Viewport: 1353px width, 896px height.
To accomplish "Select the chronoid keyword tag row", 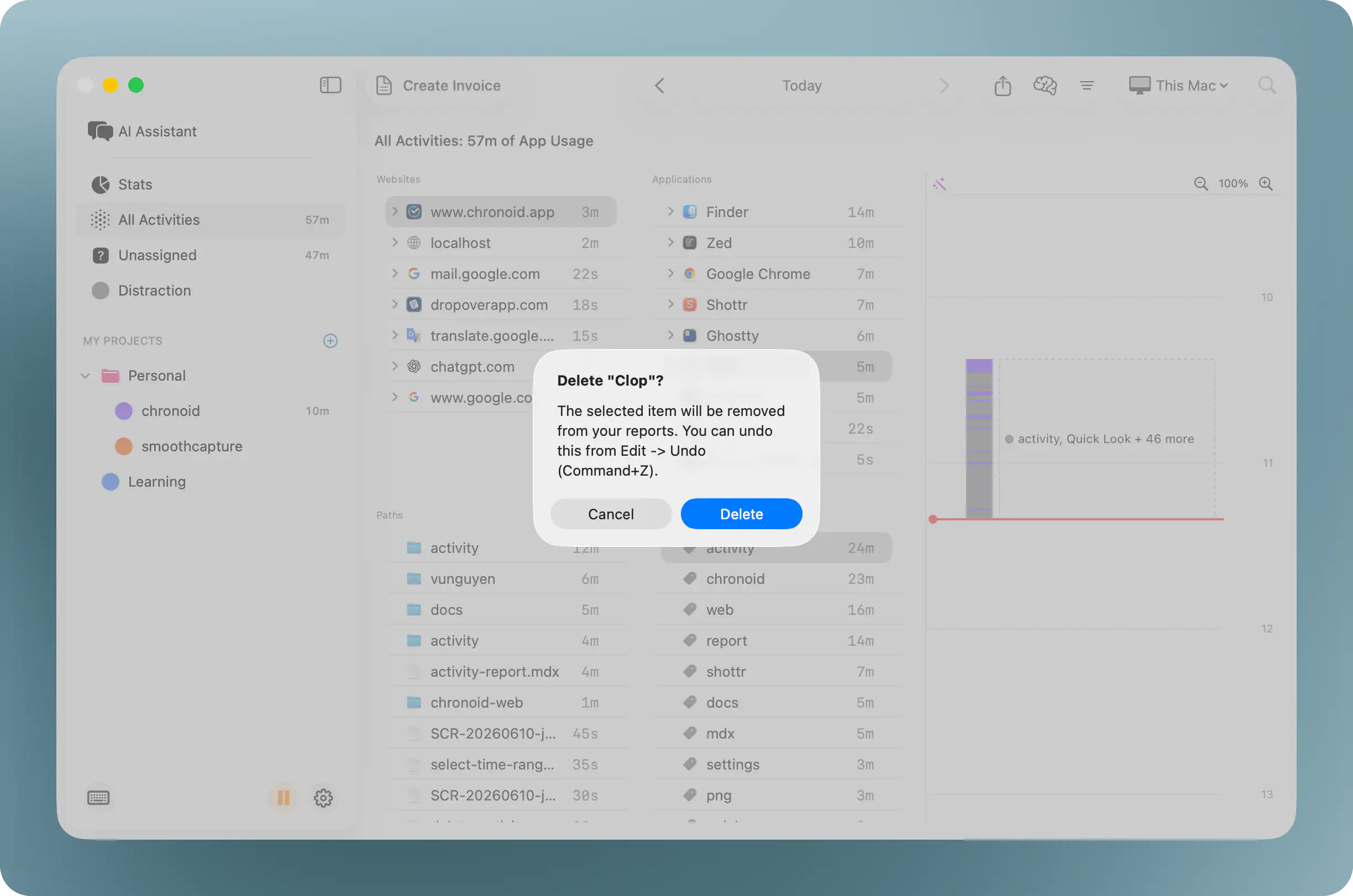I will 777,579.
